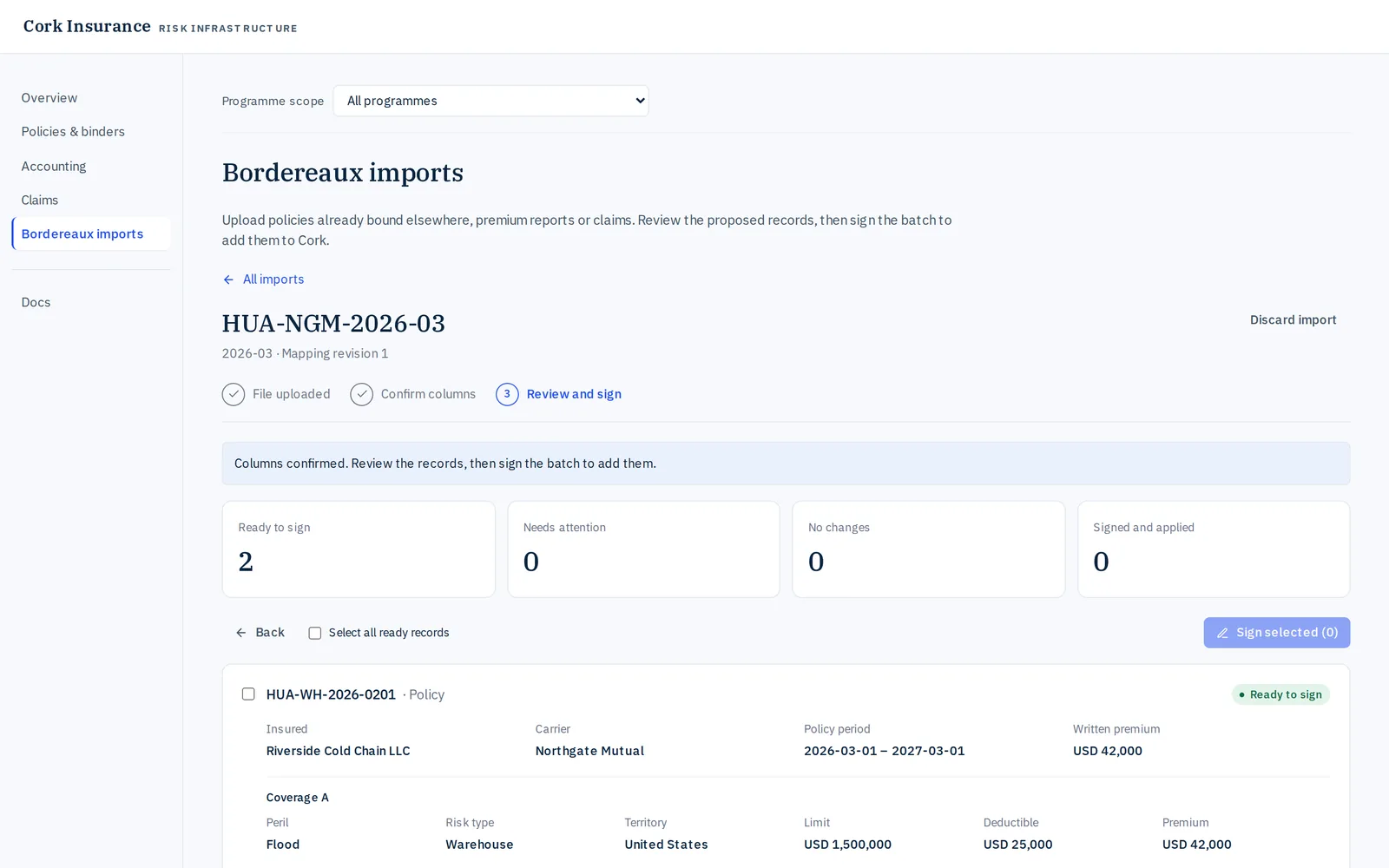Click the Confirm columns checkmark circle
This screenshot has width=1389, height=868.
[x=361, y=394]
